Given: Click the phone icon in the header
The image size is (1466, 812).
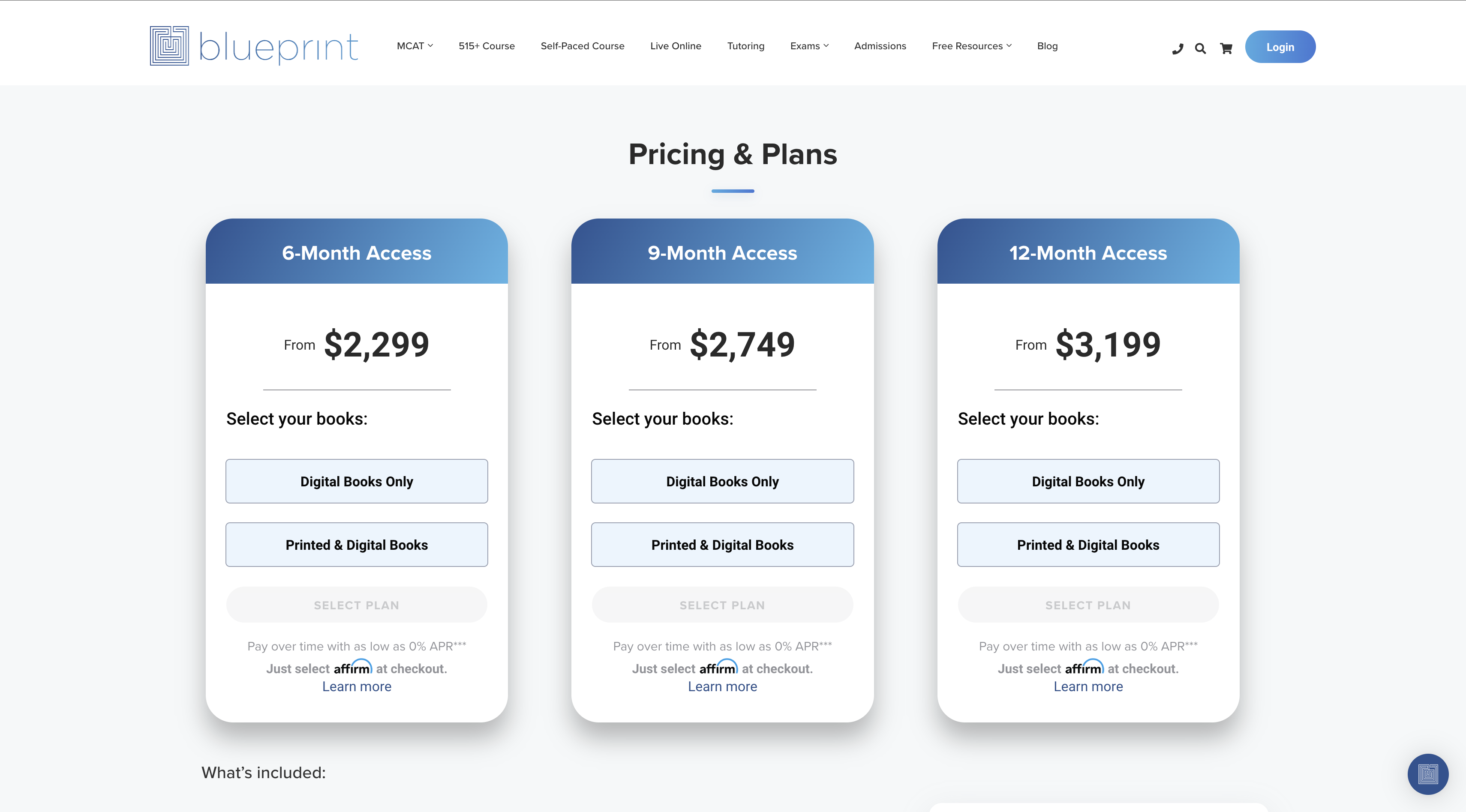Looking at the screenshot, I should [1178, 49].
